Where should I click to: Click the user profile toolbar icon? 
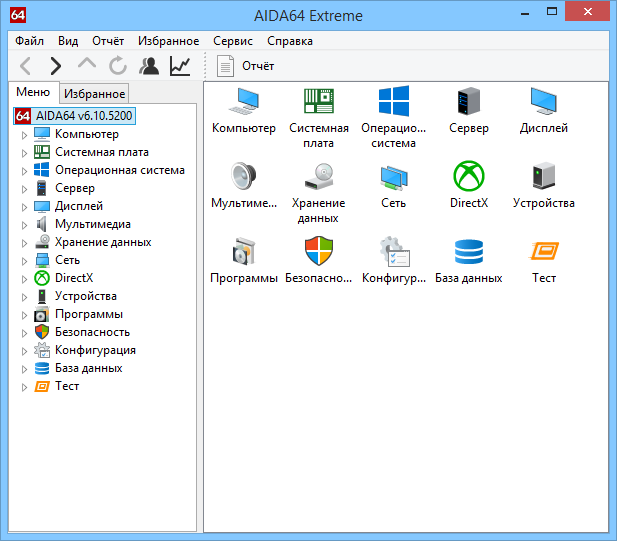point(149,66)
